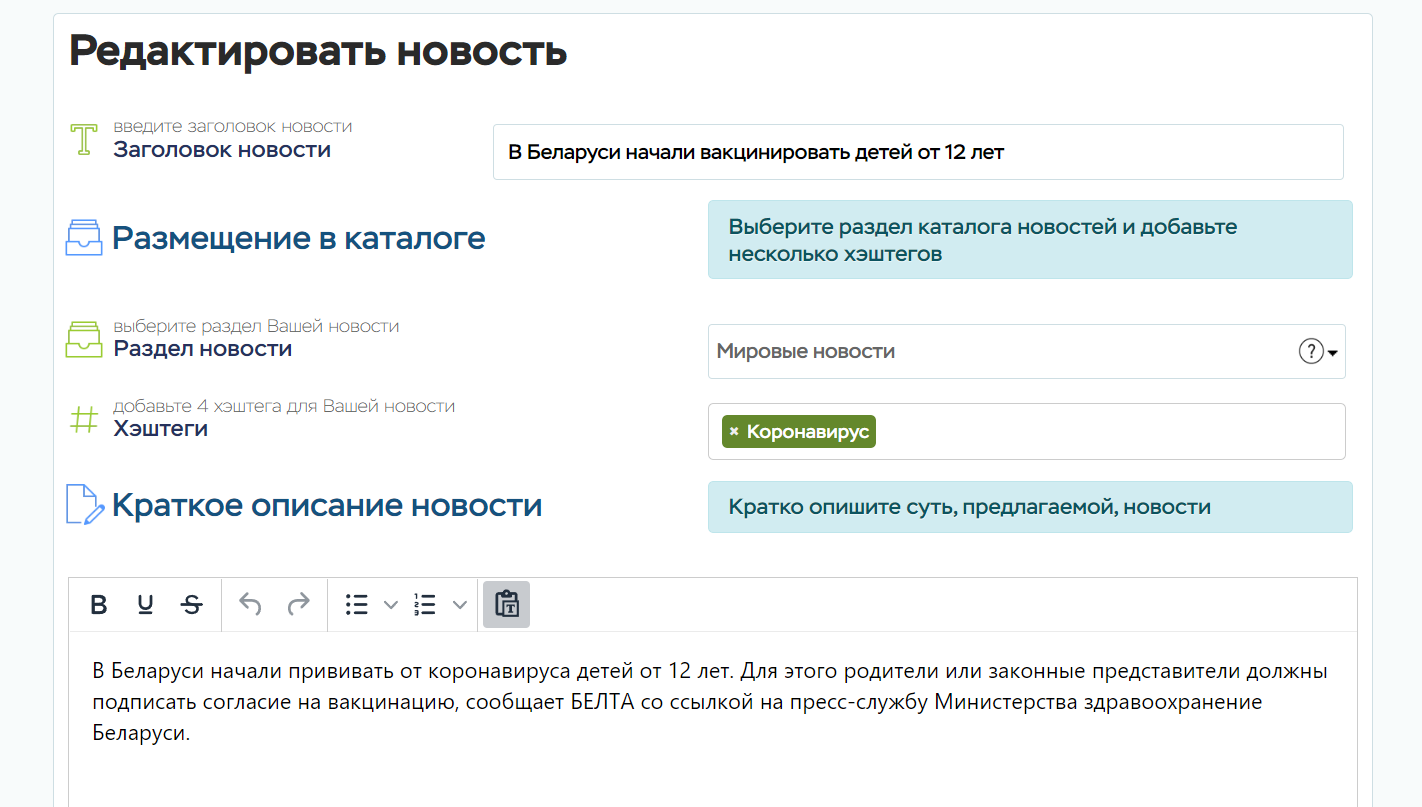Toggle Underline formatting in editor toolbar
This screenshot has width=1422, height=807.
145,605
